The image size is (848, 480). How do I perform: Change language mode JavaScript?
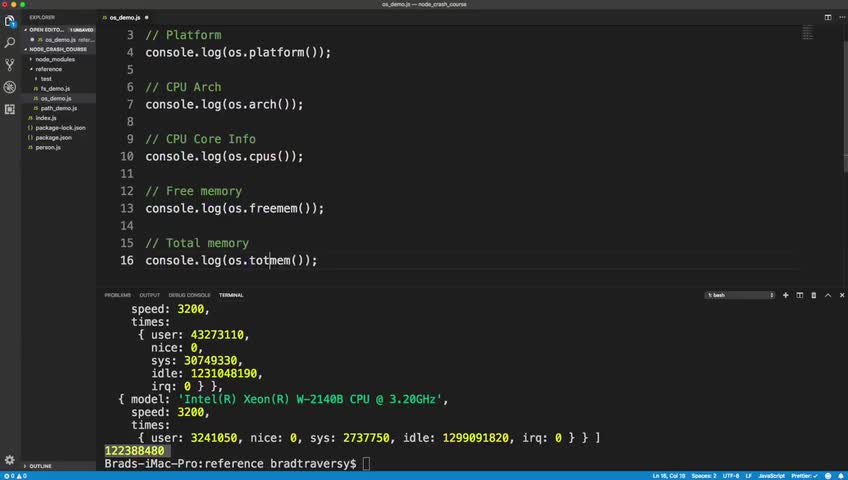(x=771, y=476)
